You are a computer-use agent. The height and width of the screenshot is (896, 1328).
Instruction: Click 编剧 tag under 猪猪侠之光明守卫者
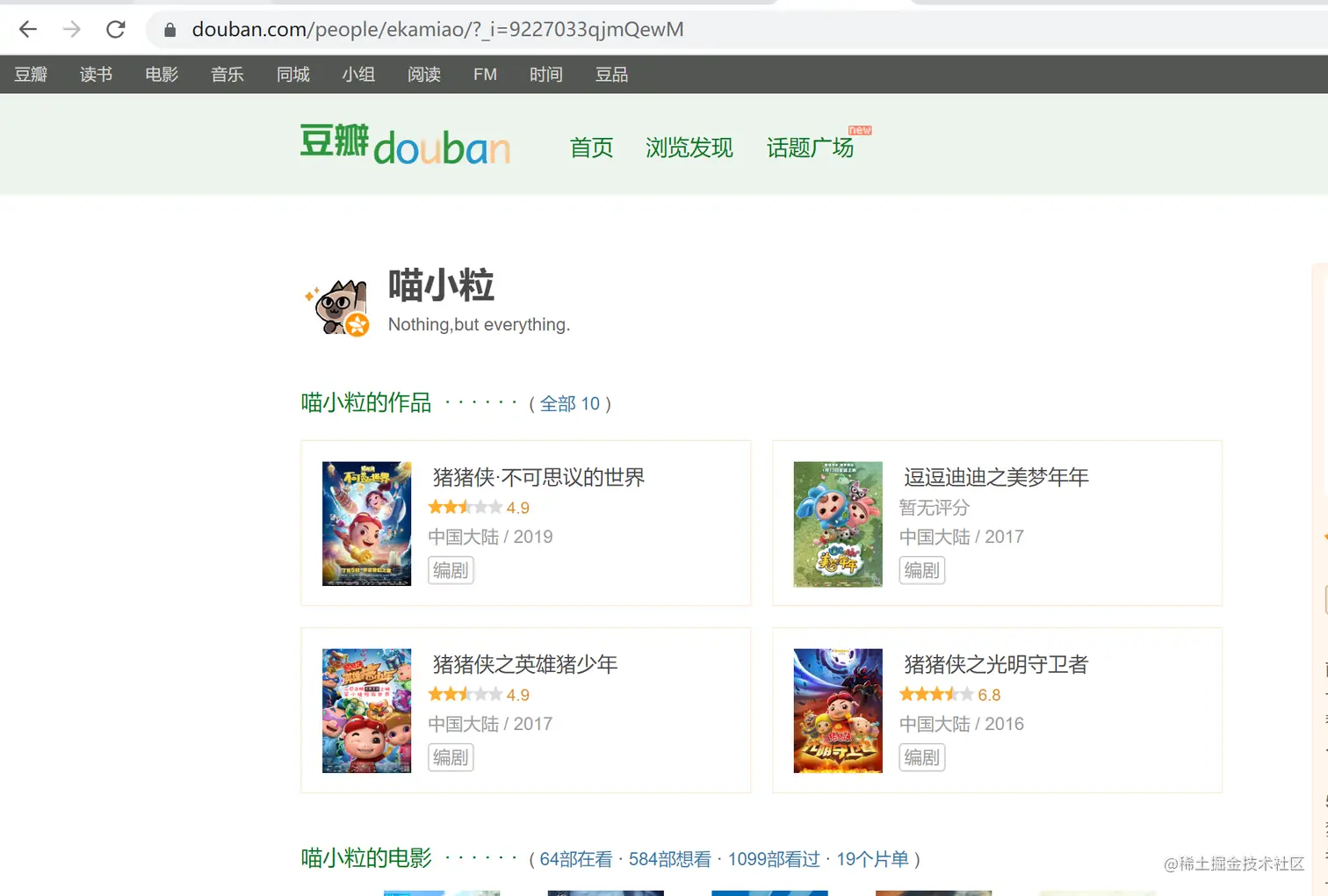pos(922,757)
